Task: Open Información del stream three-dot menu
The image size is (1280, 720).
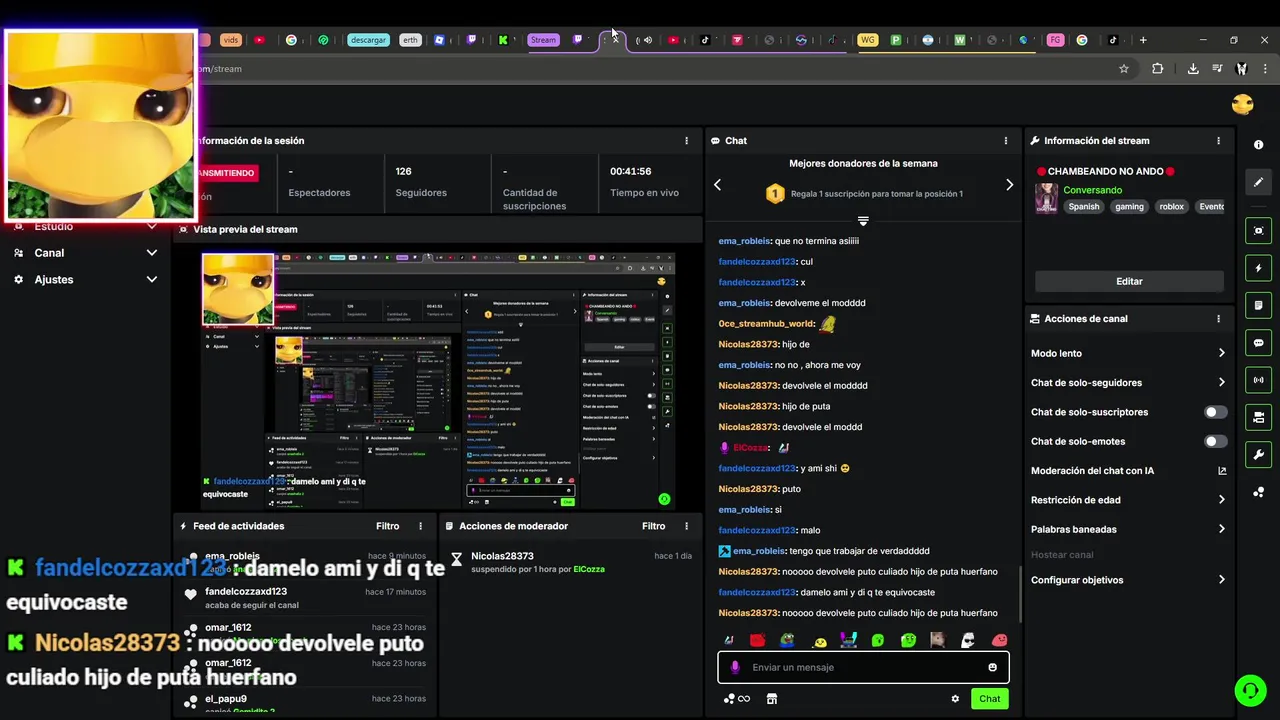Action: 1218,141
